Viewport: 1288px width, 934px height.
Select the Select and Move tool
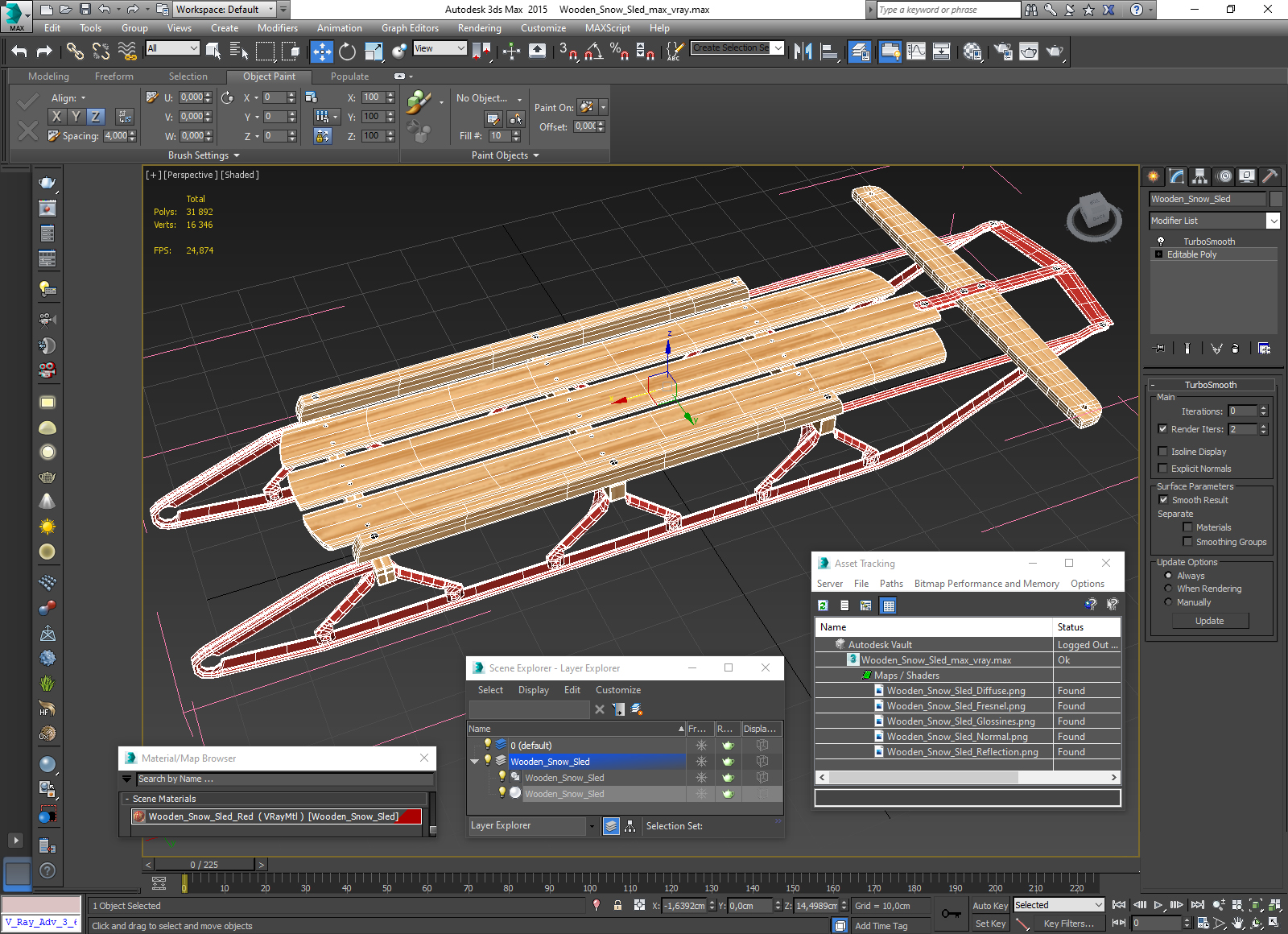click(321, 52)
